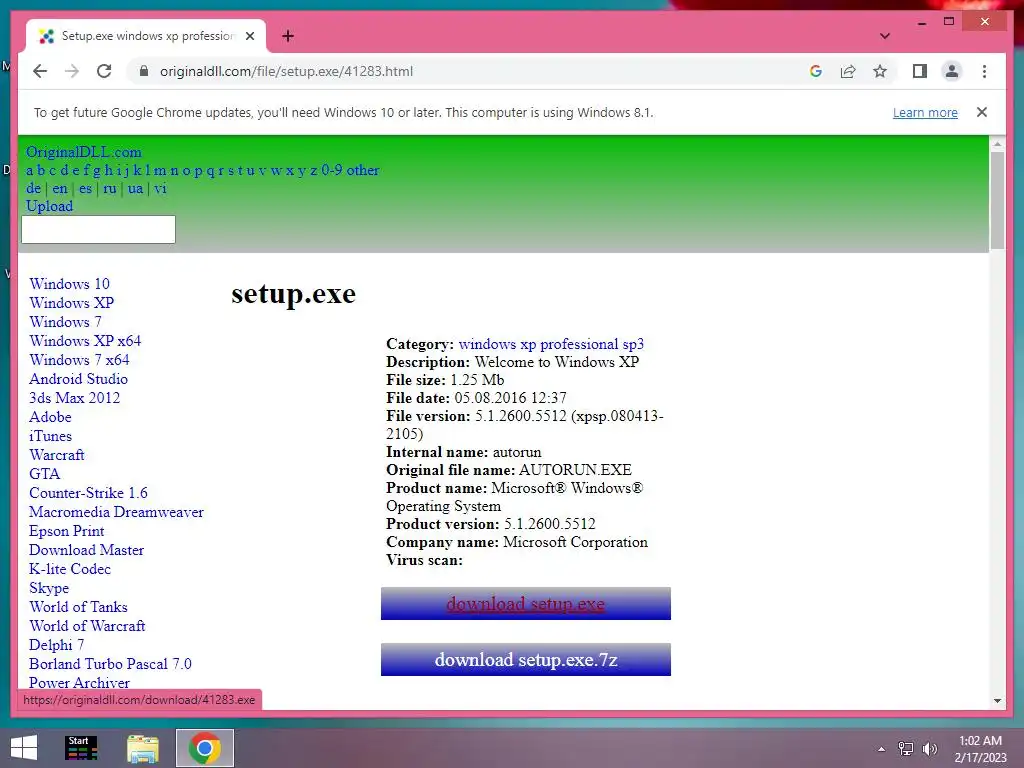Open the 'other' index link
The width and height of the screenshot is (1024, 768).
pyautogui.click(x=362, y=170)
